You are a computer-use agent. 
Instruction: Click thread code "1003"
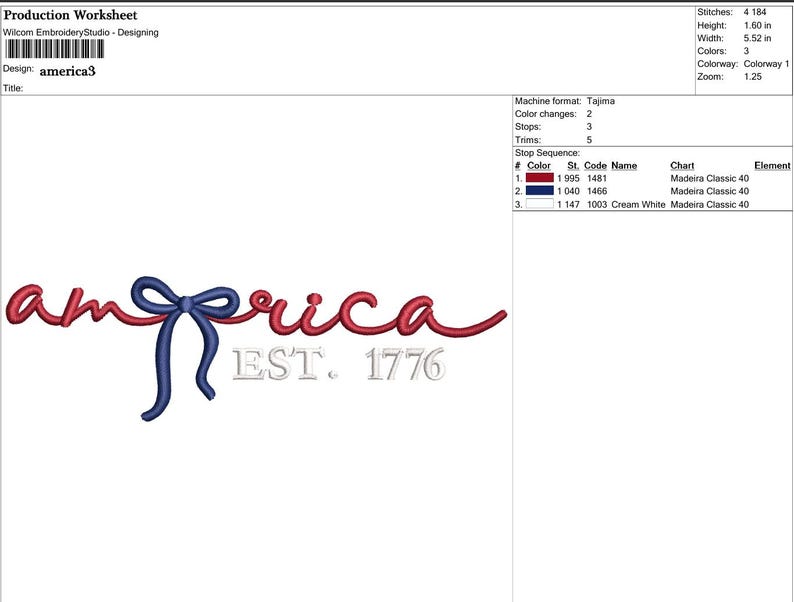[x=597, y=205]
